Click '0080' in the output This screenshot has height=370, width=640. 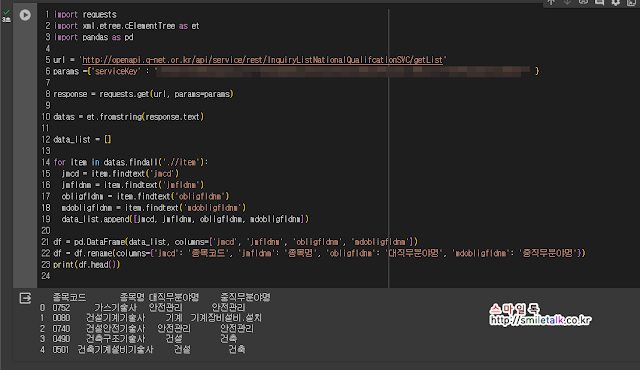[x=61, y=318]
